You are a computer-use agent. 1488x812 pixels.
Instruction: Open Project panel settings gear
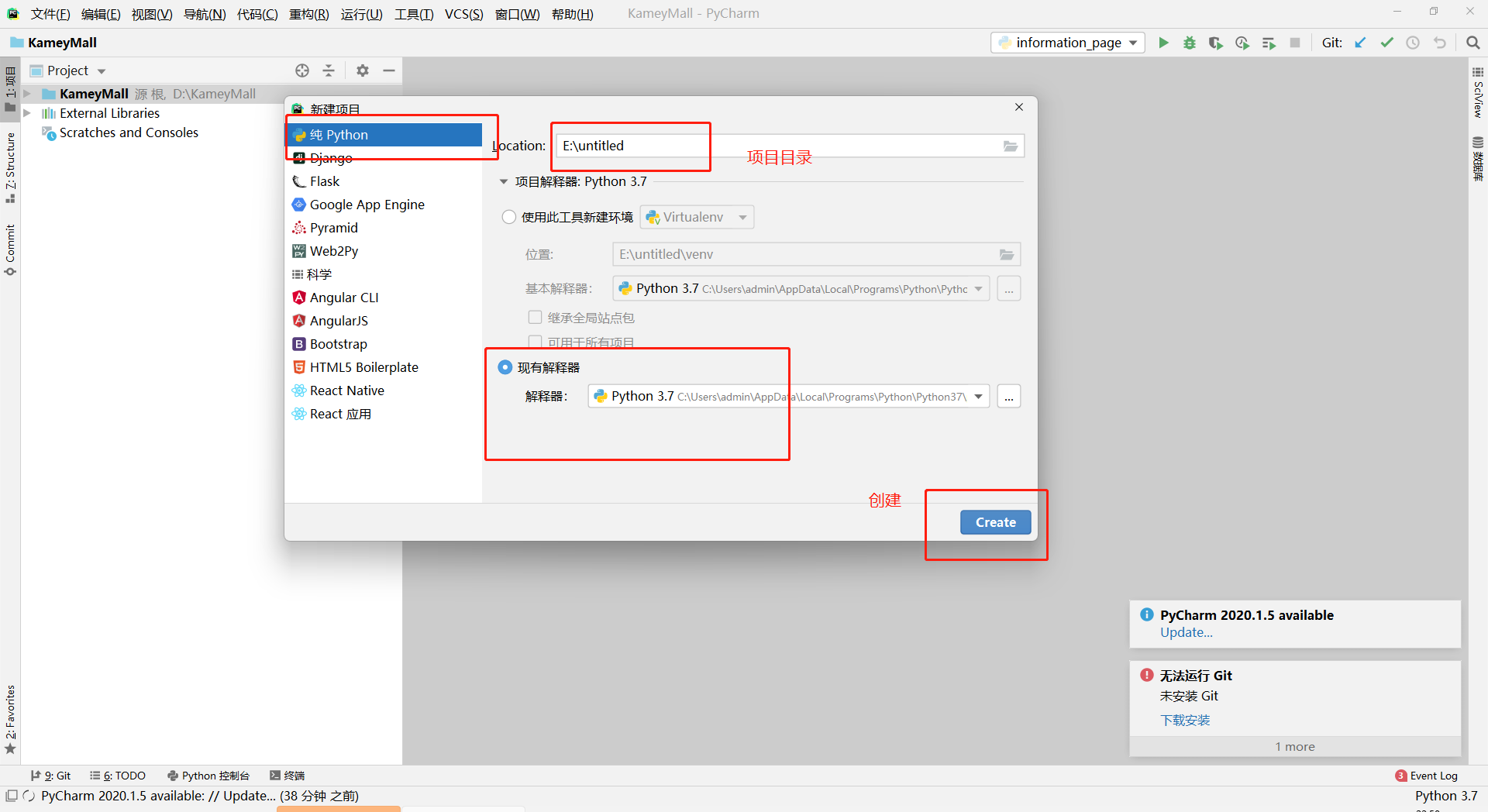[x=363, y=71]
